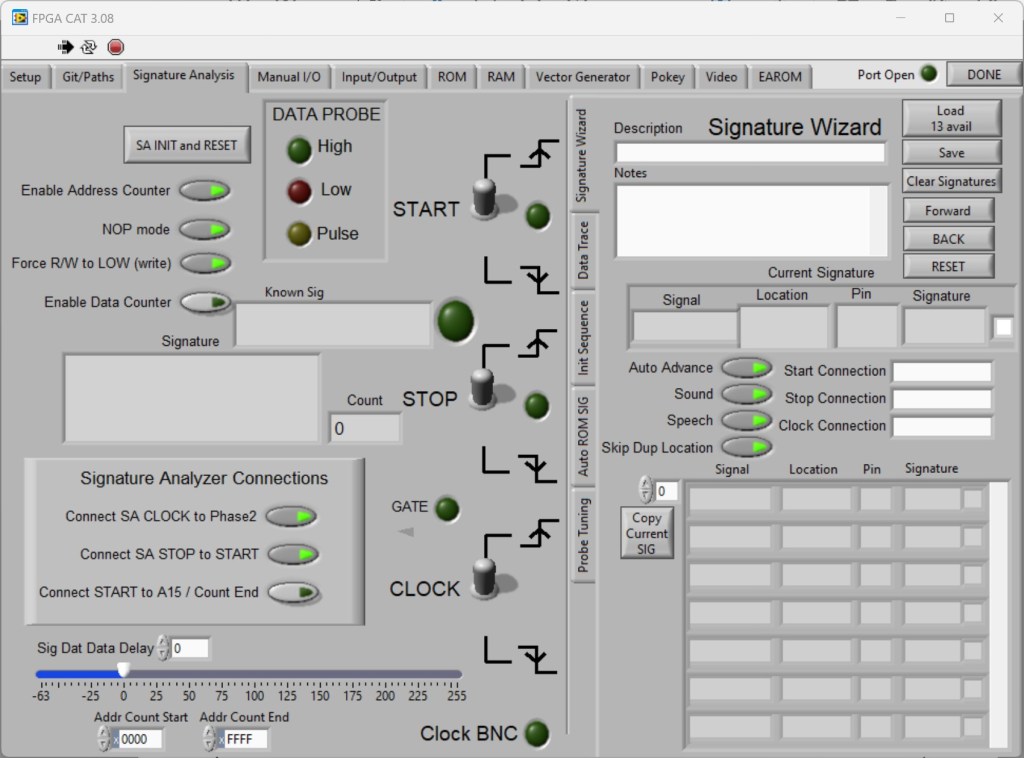Flip the START edge toggle switch
The width and height of the screenshot is (1024, 758).
click(485, 198)
